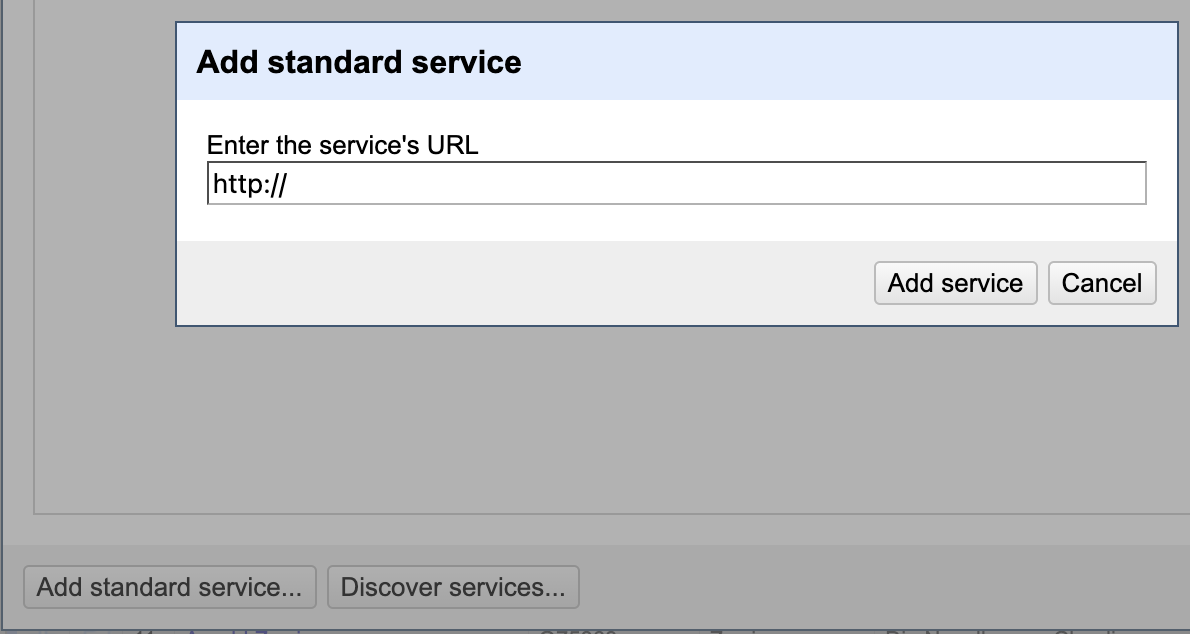Click the right end of URL field
The width and height of the screenshot is (1190, 634).
[x=1130, y=184]
